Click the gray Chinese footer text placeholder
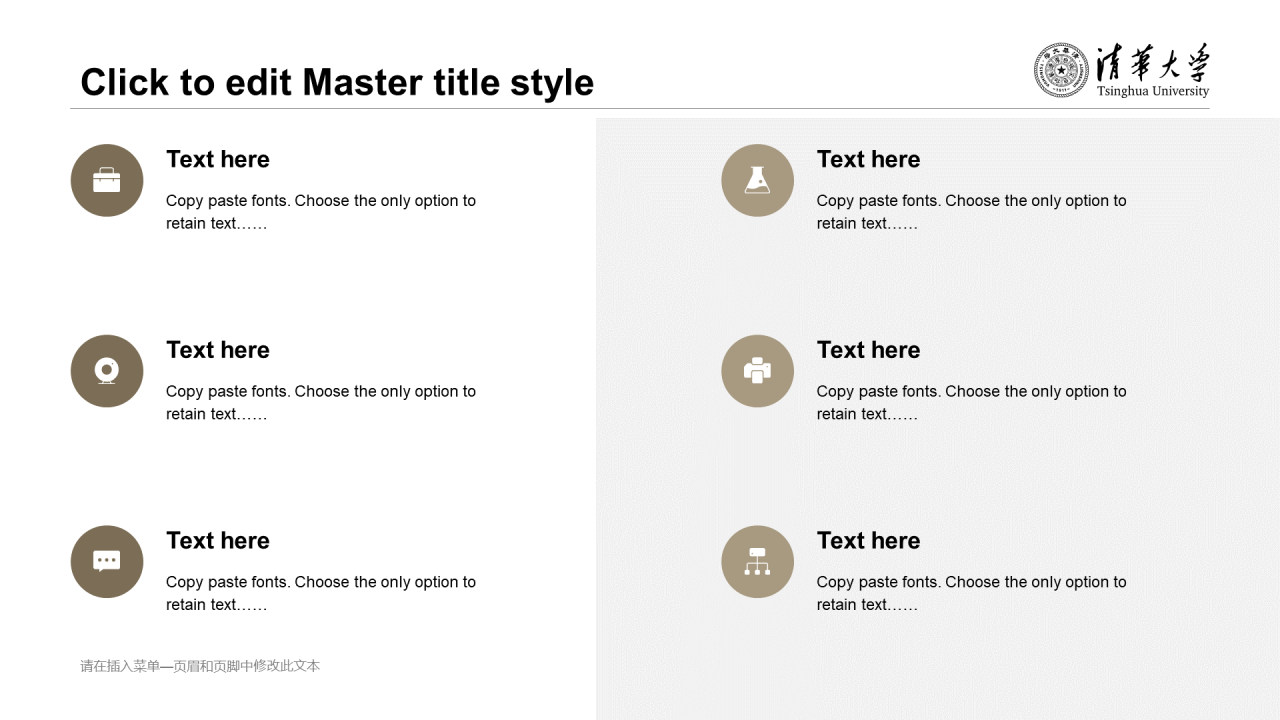1280x720 pixels. [200, 666]
